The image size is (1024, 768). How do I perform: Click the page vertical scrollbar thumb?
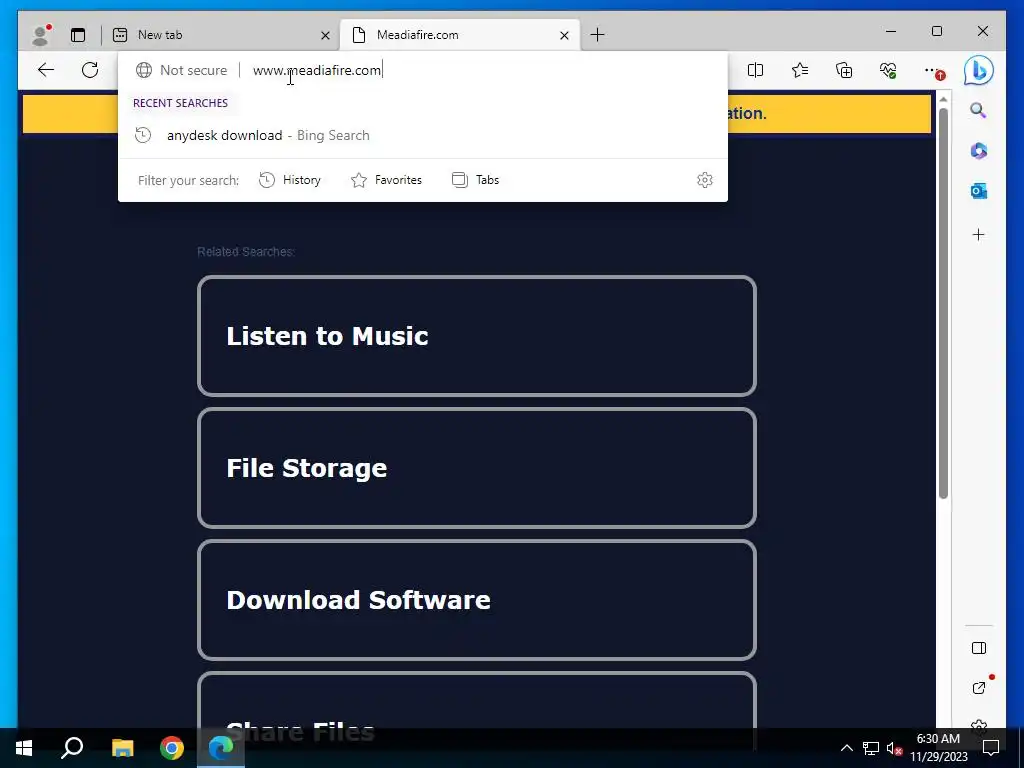943,303
